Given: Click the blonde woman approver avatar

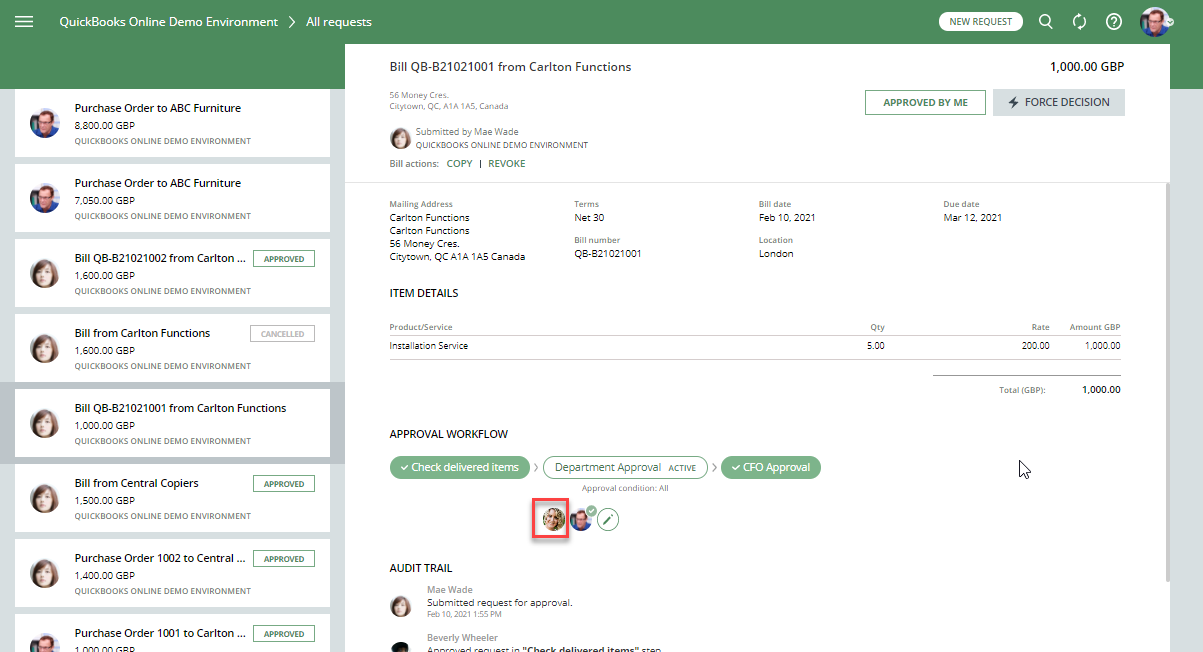Looking at the screenshot, I should [x=552, y=519].
